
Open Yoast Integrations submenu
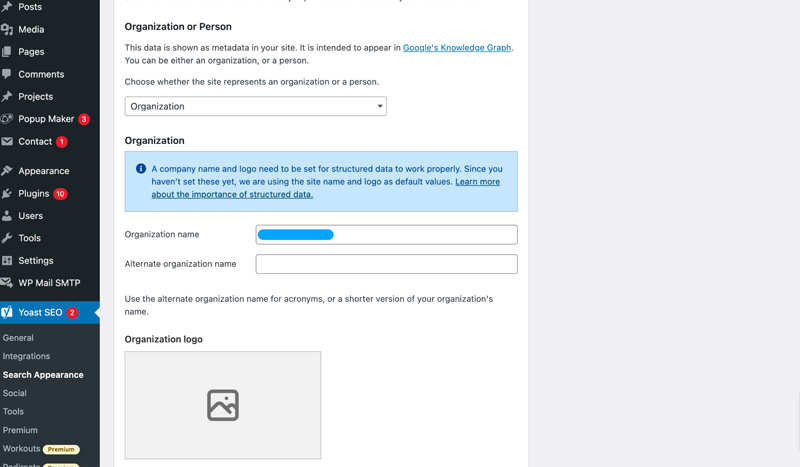(x=26, y=356)
